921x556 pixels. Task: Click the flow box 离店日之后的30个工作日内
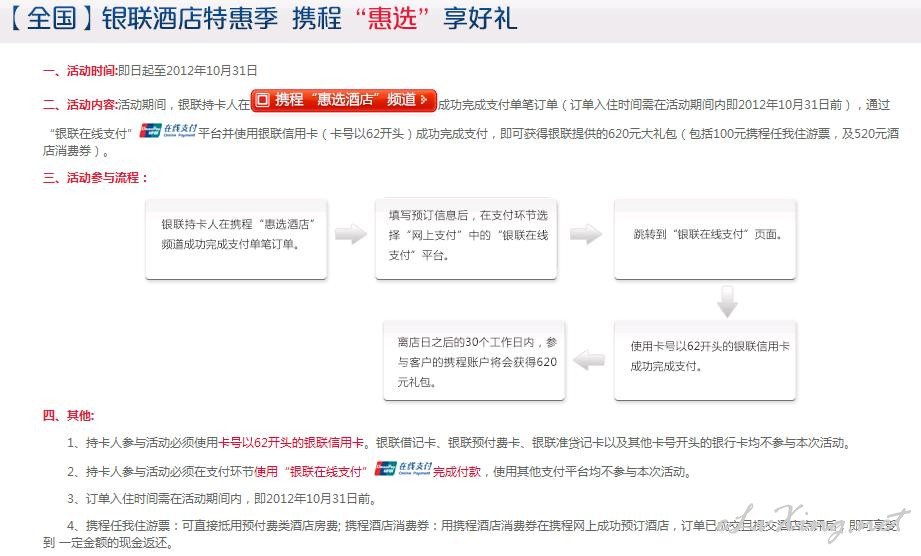pyautogui.click(x=474, y=360)
